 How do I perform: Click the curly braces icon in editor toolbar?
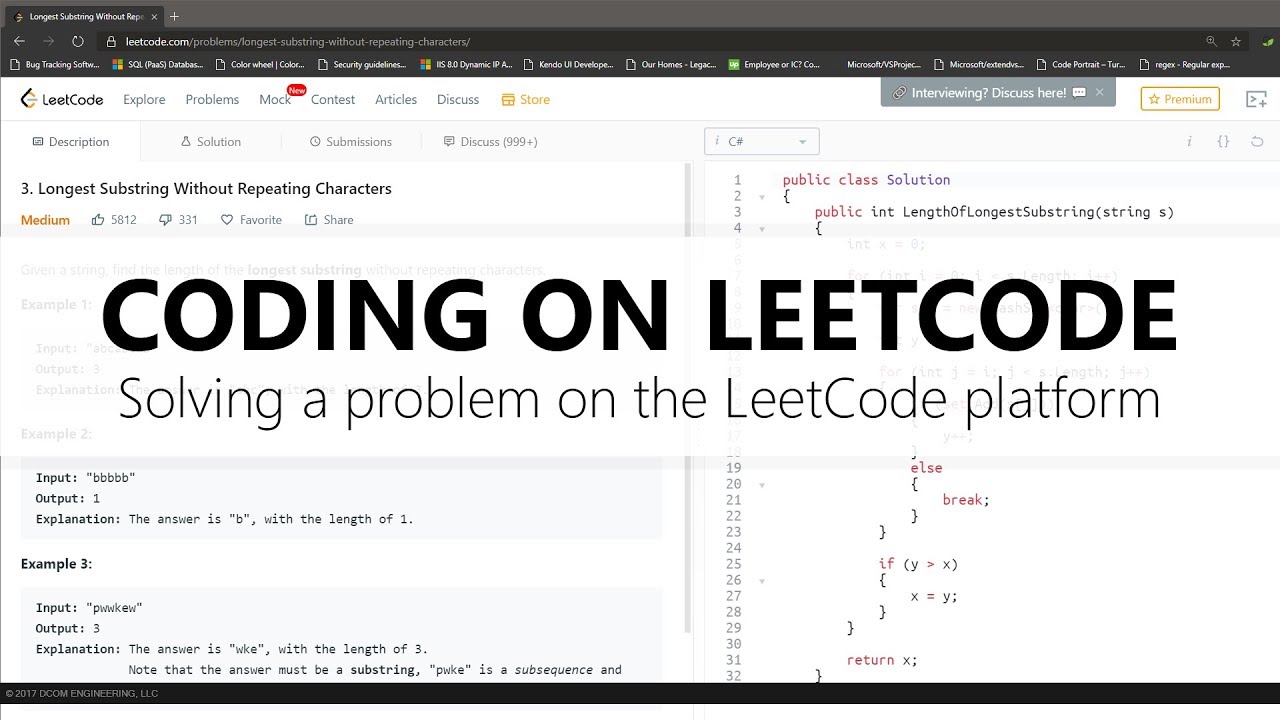[x=1223, y=141]
